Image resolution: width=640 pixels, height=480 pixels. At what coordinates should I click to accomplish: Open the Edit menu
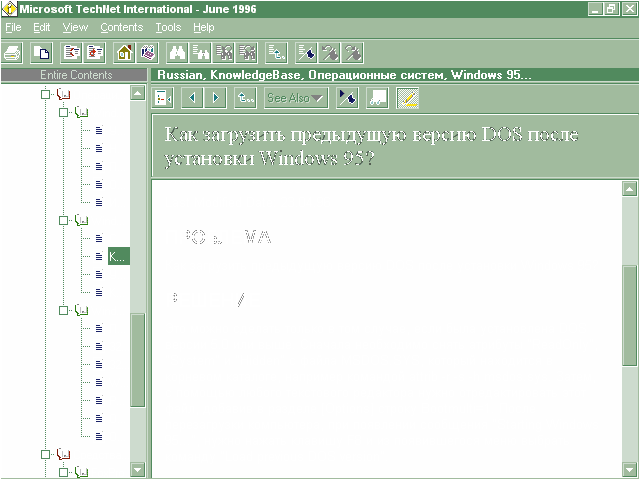pos(42,27)
